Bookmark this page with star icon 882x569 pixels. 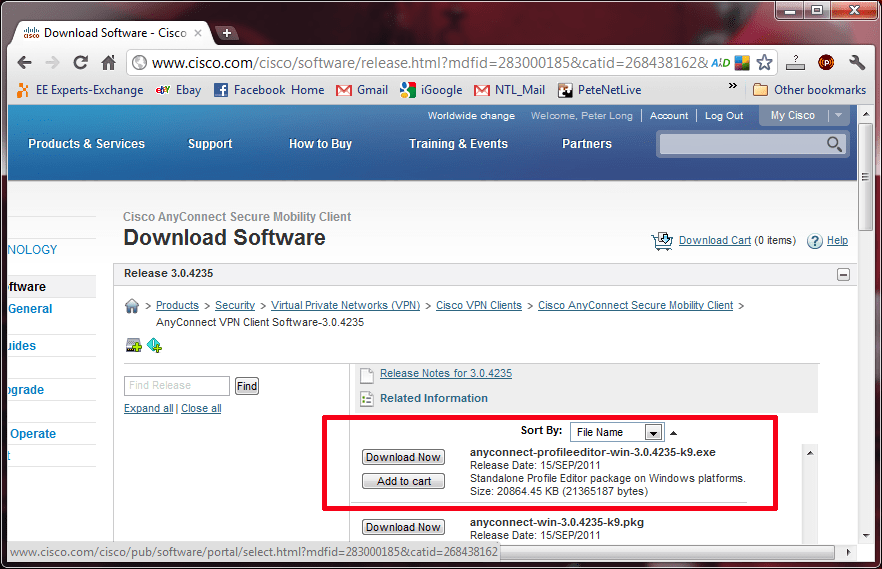pyautogui.click(x=764, y=62)
